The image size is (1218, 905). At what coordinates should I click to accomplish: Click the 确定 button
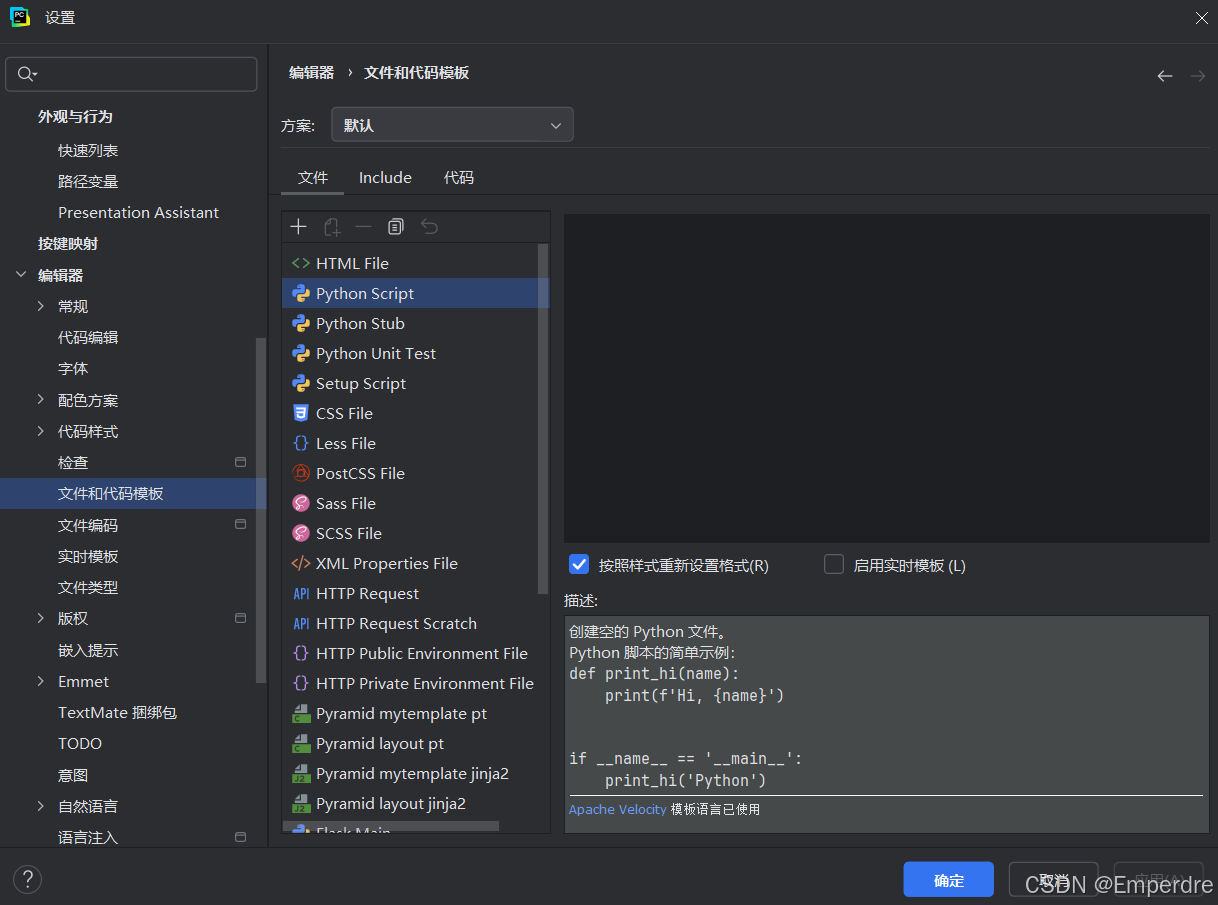coord(948,880)
